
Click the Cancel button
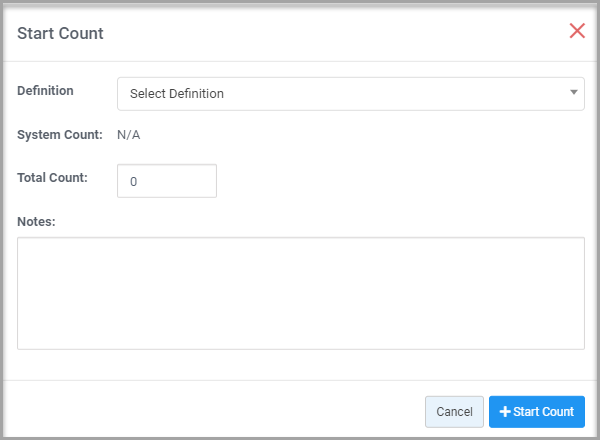click(x=454, y=412)
